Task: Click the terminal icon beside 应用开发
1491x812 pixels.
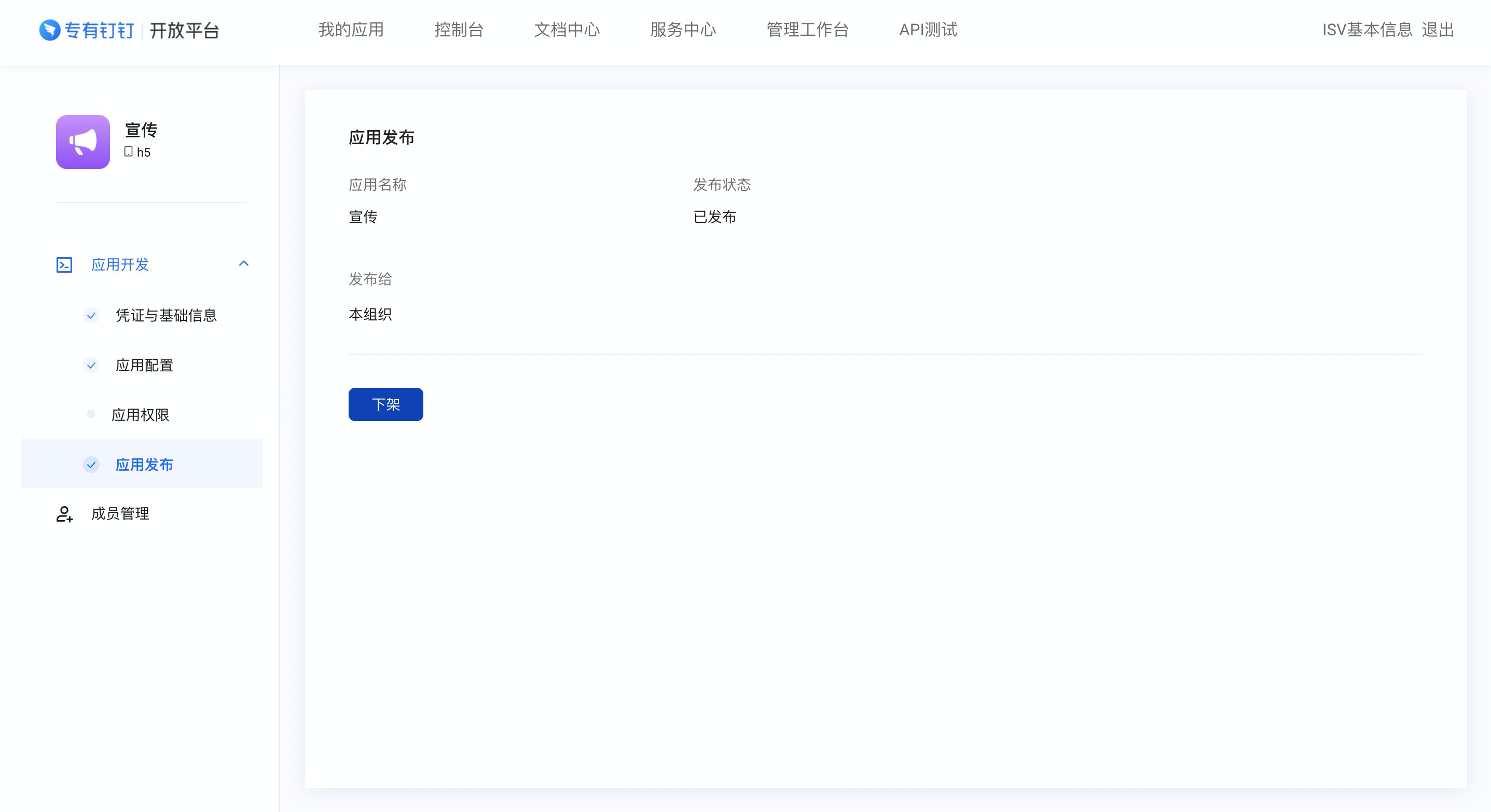Action: (64, 265)
